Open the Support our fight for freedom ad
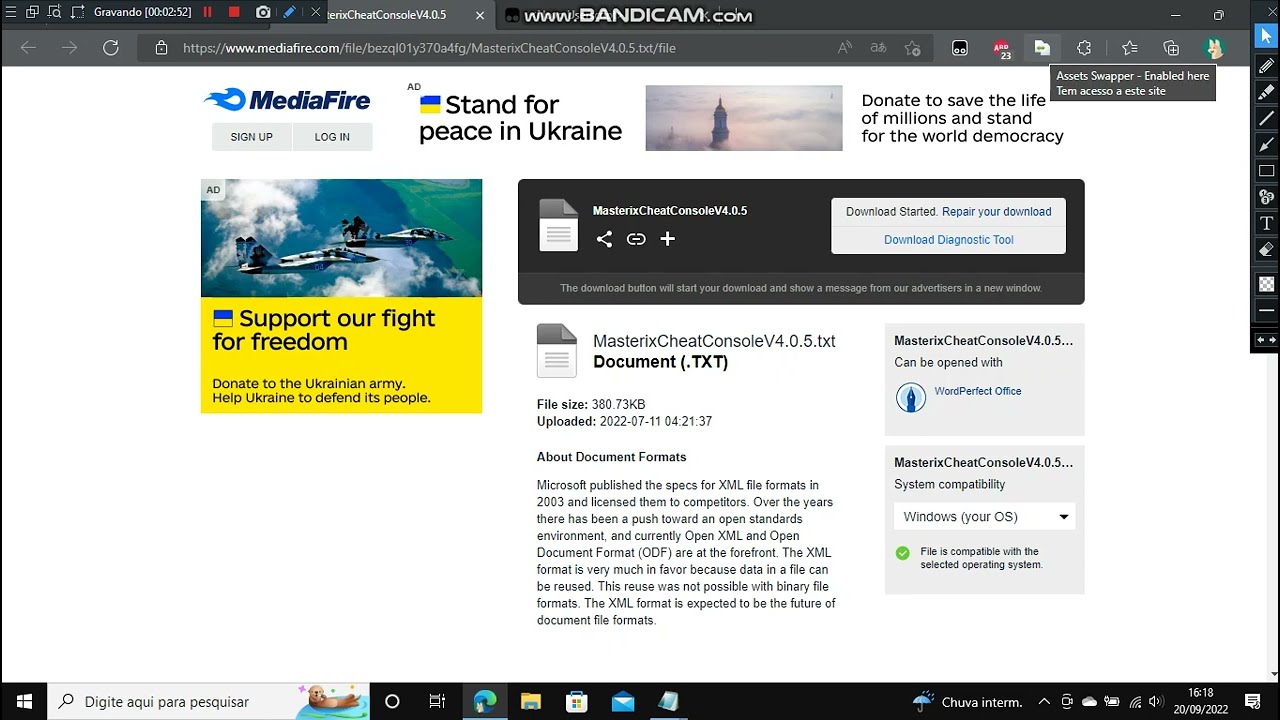 pyautogui.click(x=341, y=296)
